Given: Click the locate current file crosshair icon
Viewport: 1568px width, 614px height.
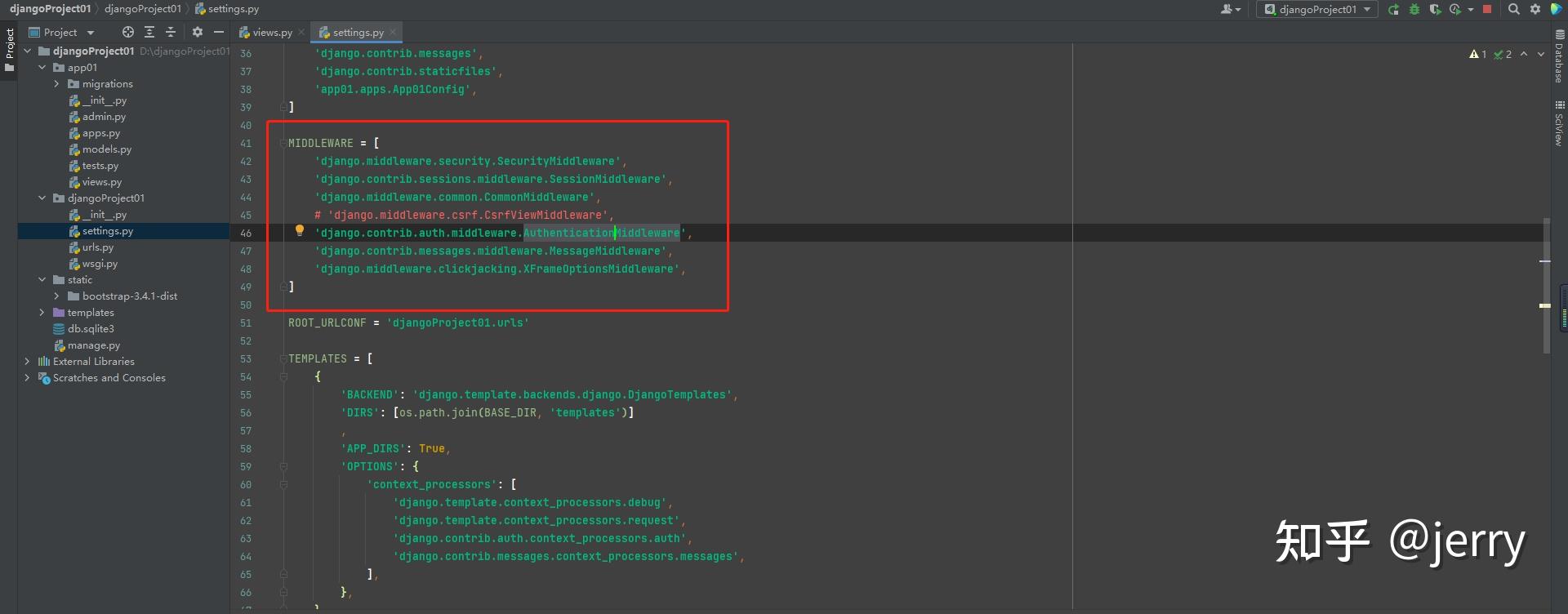Looking at the screenshot, I should click(127, 32).
